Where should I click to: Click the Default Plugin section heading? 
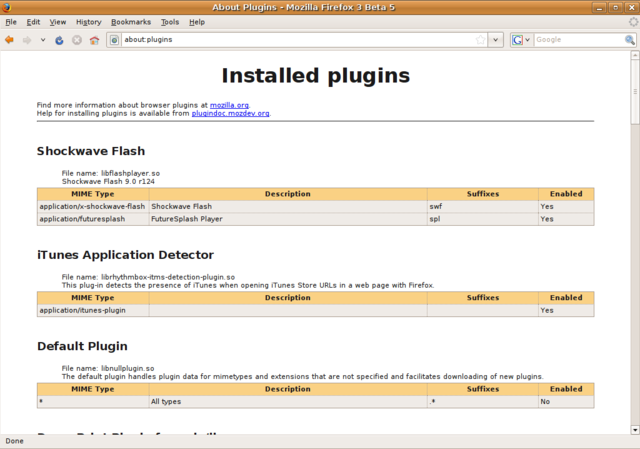tap(82, 346)
